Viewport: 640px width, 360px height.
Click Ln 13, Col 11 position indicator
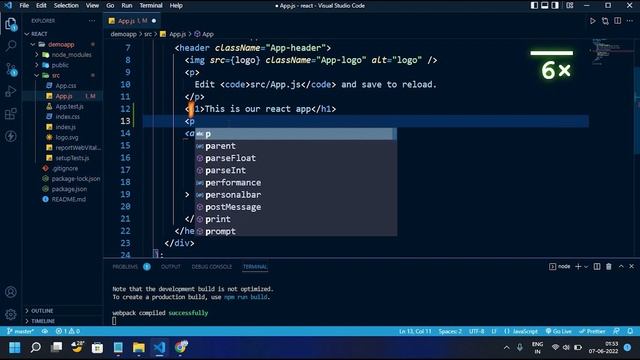tap(415, 331)
